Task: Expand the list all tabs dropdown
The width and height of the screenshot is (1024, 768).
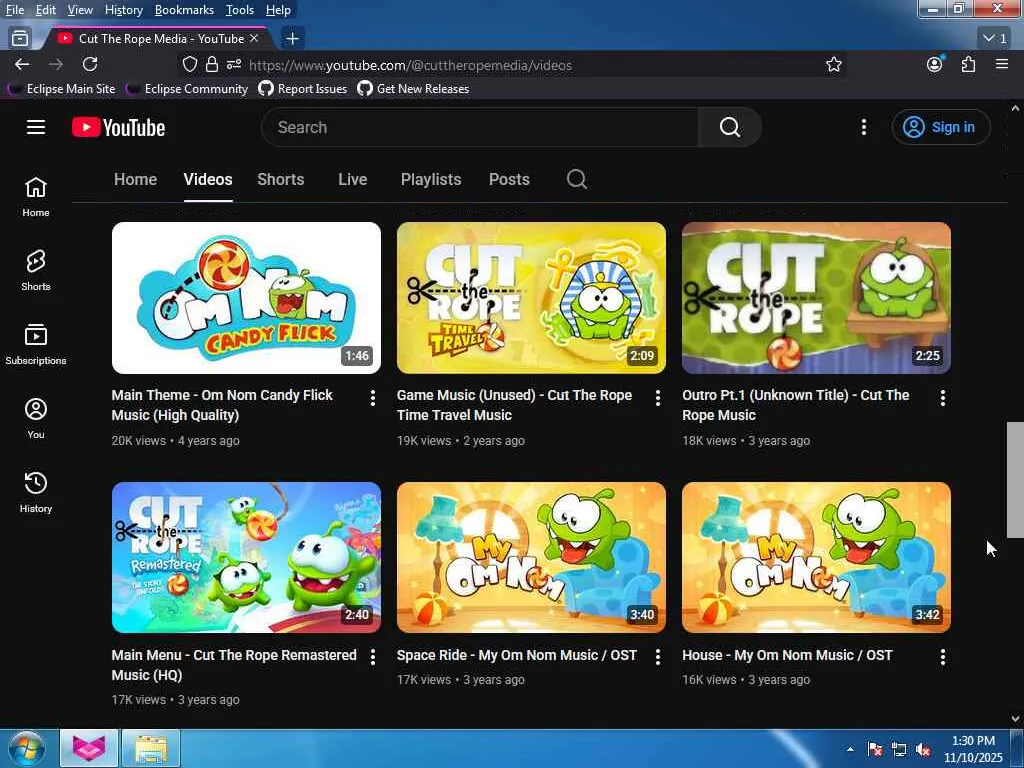Action: pos(995,39)
